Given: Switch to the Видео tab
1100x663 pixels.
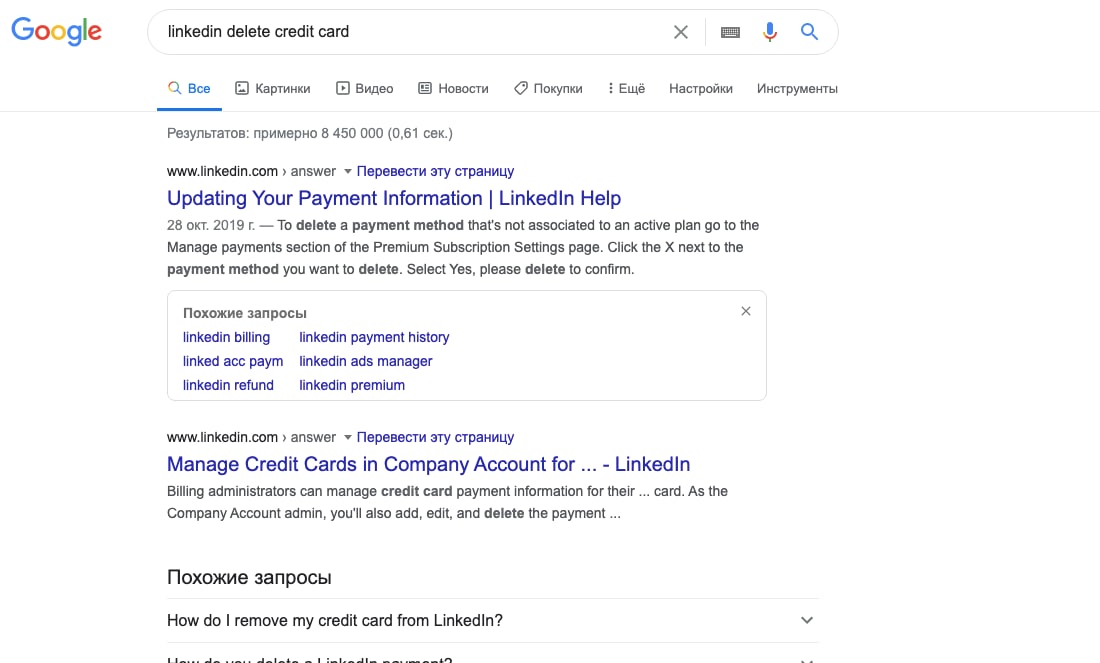Looking at the screenshot, I should pyautogui.click(x=364, y=88).
